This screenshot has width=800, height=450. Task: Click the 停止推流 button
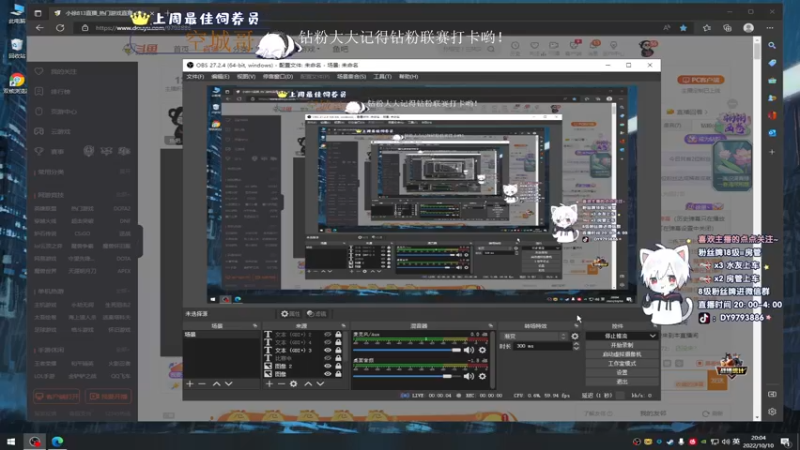tap(617, 336)
